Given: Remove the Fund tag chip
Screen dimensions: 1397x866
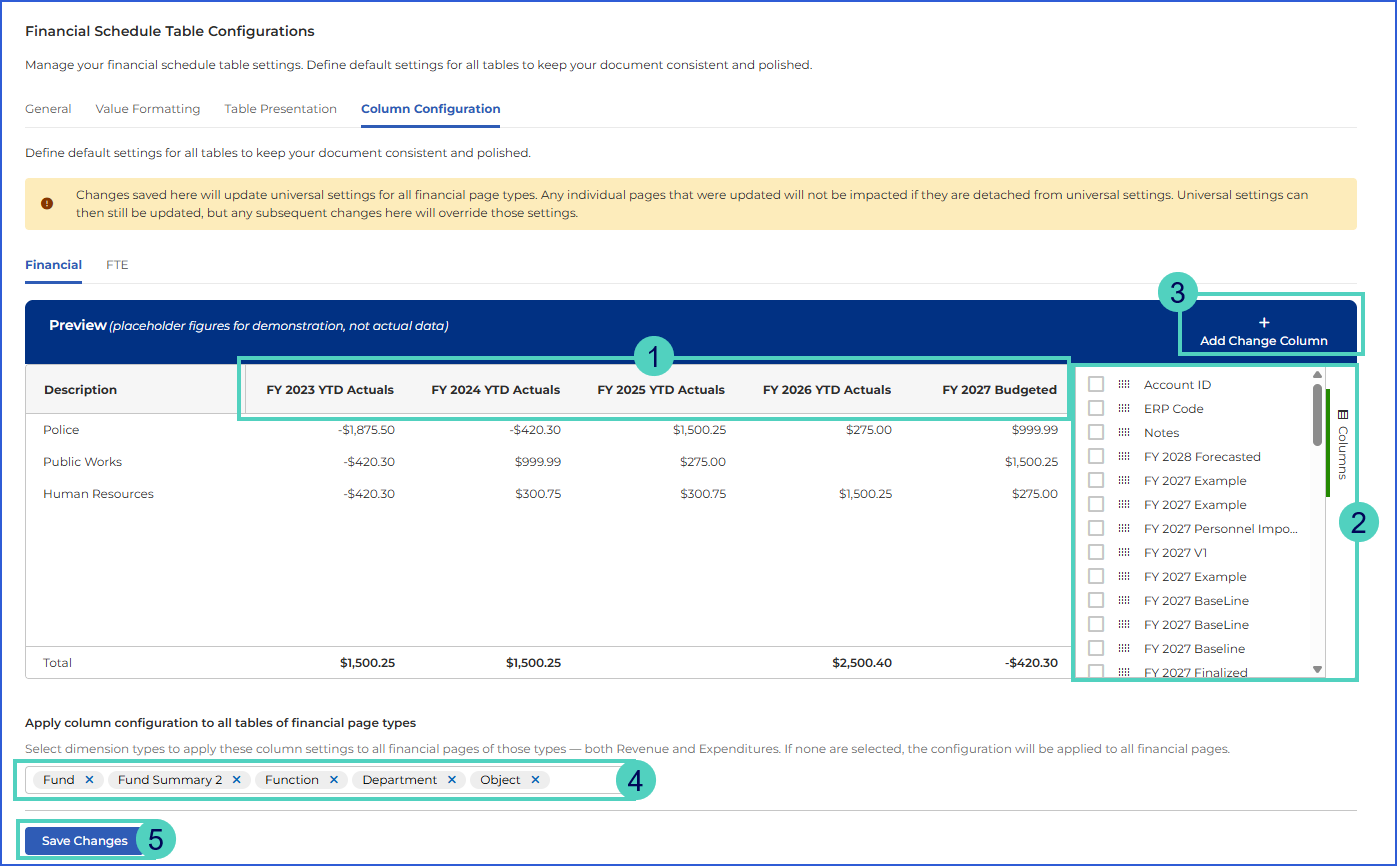Looking at the screenshot, I should [x=89, y=780].
